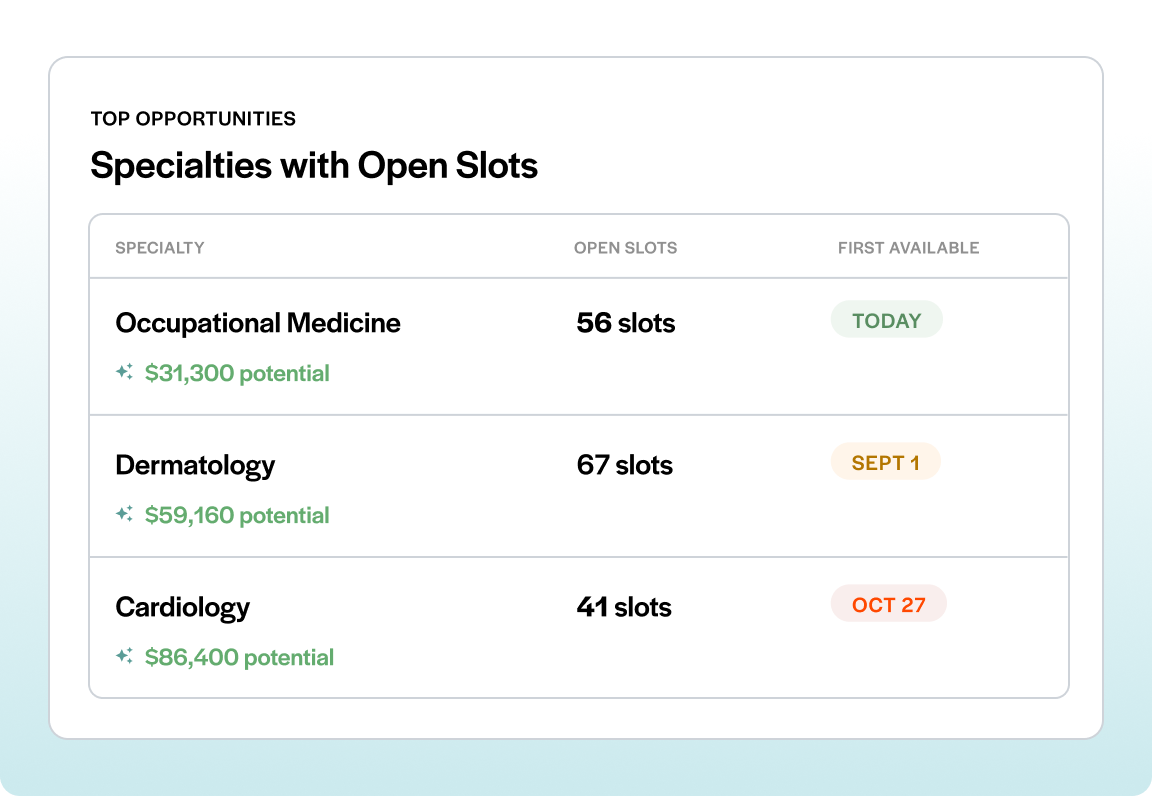The image size is (1152, 796).
Task: Open the Occupational Medicine specialty row
Action: point(579,347)
